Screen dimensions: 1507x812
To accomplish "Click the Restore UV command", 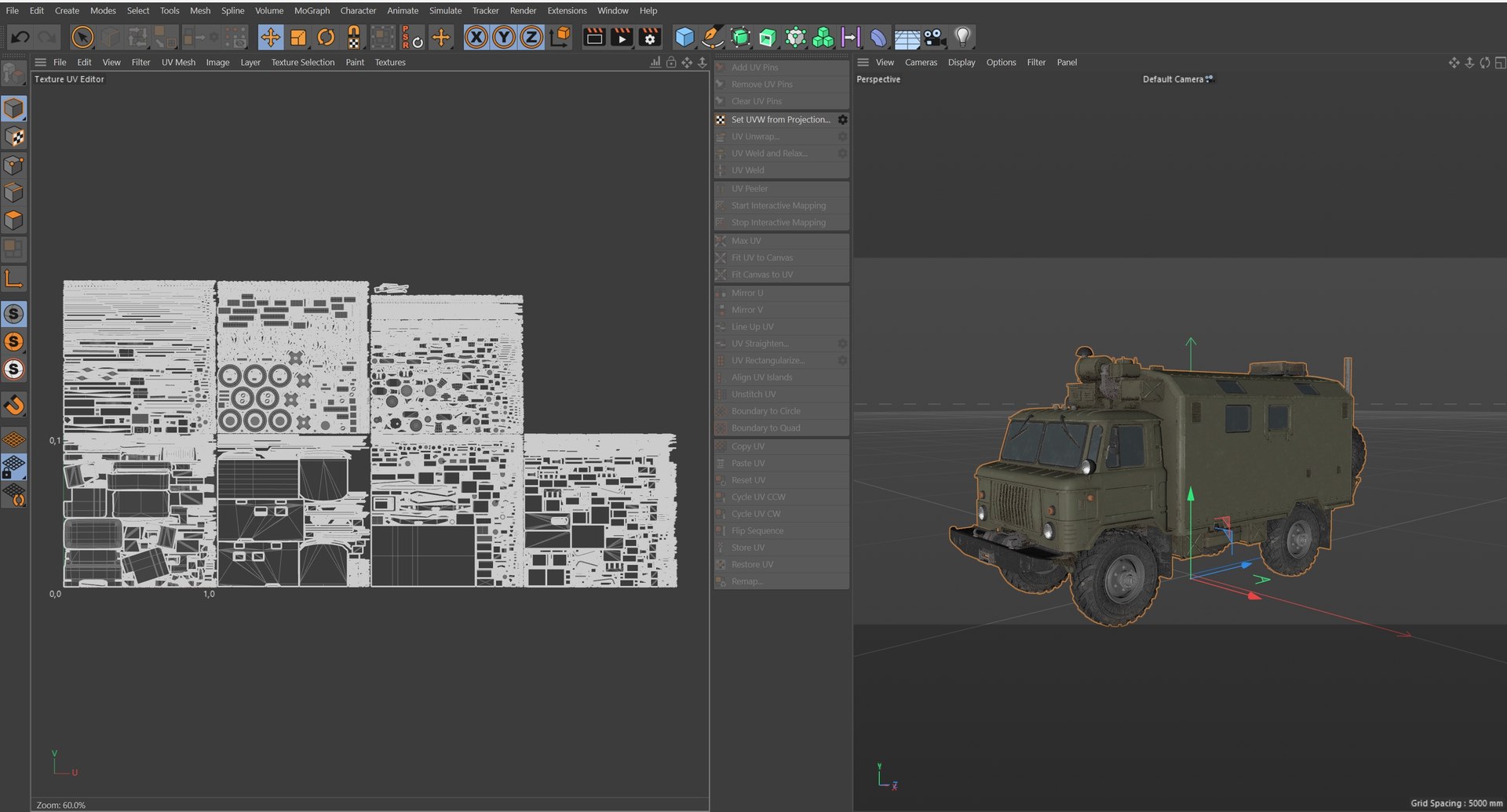I will (782, 564).
